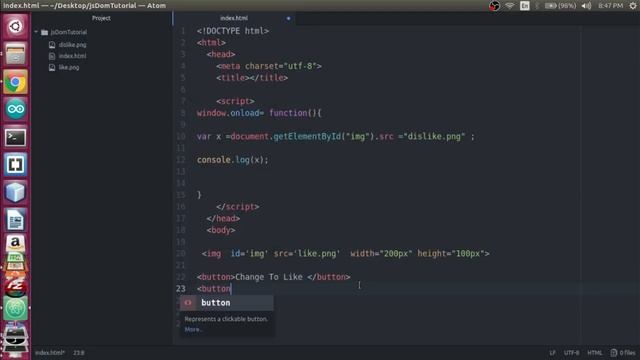
Task: Focus the Atom icon in the dock
Action: pos(16,309)
